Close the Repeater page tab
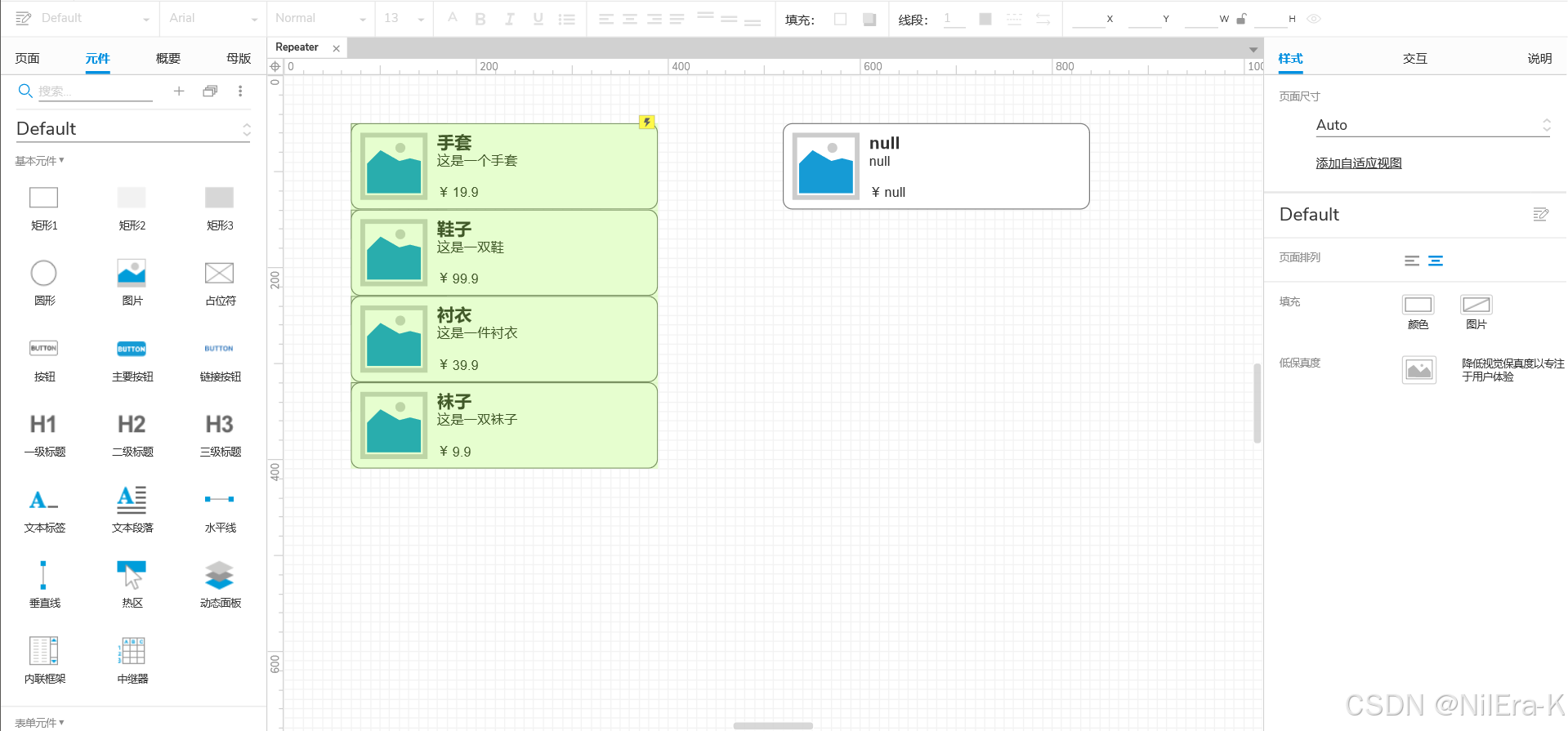The height and width of the screenshot is (731, 1568). point(336,48)
